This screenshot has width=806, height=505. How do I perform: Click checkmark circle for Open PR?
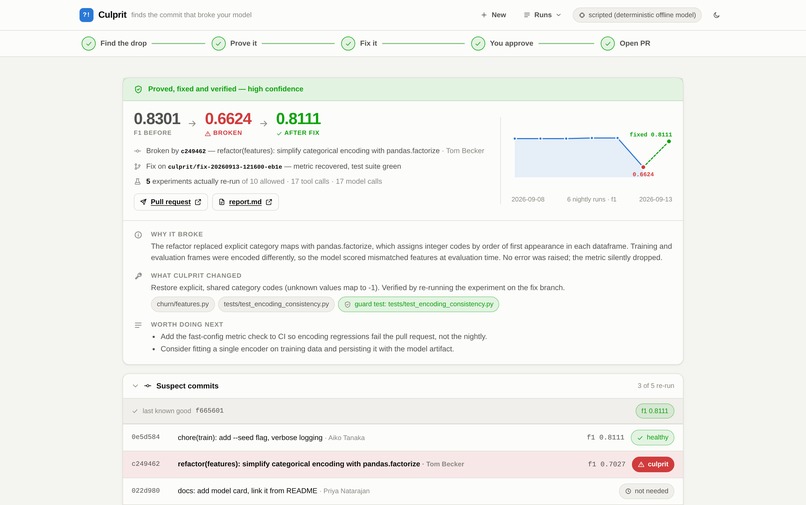coord(608,43)
